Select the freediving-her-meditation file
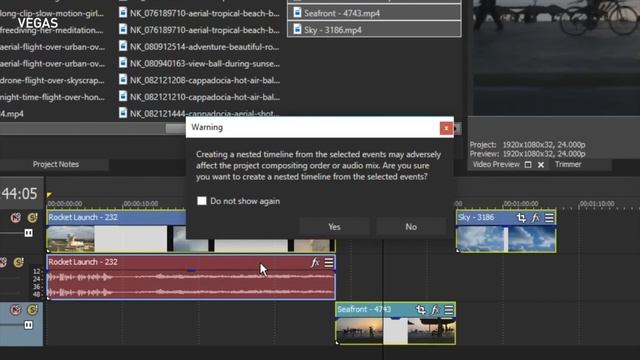640x360 pixels. (x=52, y=30)
